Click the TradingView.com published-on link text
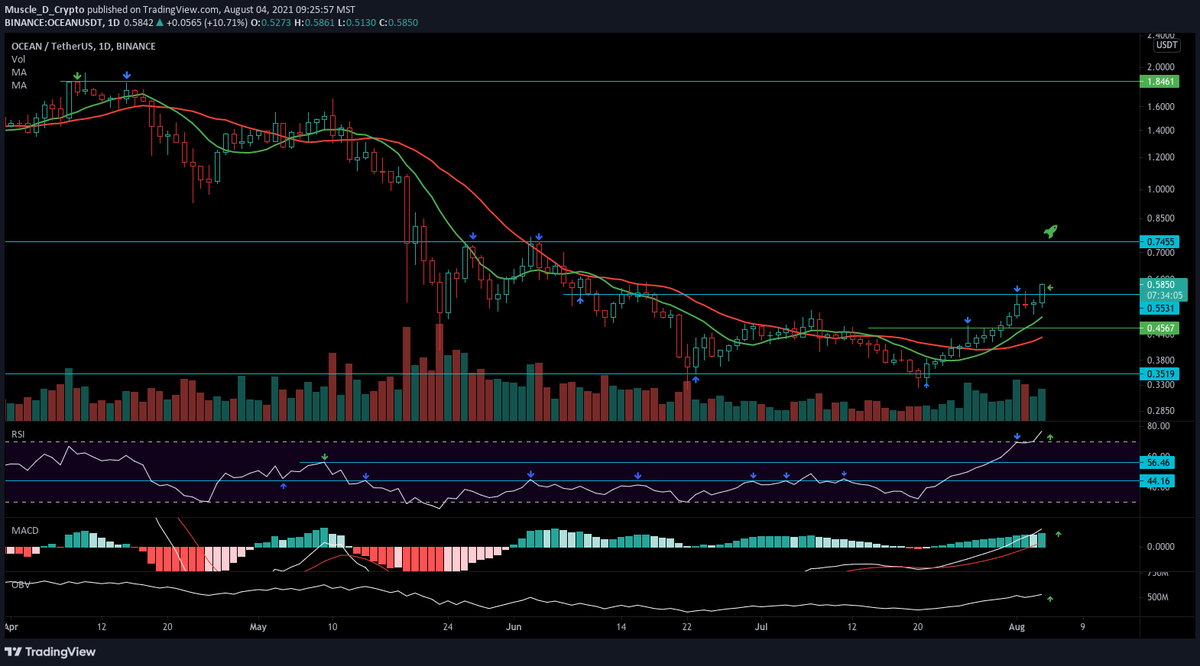The image size is (1200, 666). coord(182,8)
